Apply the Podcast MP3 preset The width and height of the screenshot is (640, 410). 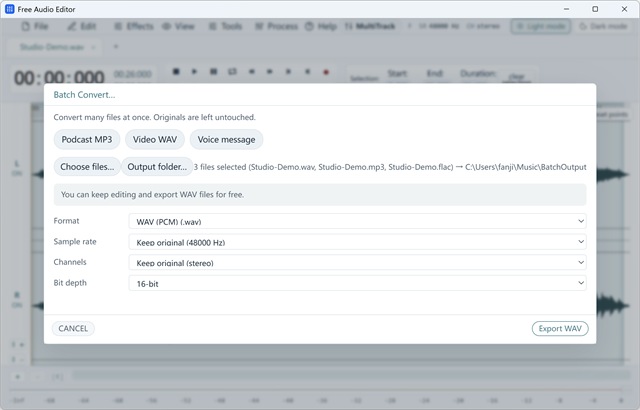click(87, 140)
